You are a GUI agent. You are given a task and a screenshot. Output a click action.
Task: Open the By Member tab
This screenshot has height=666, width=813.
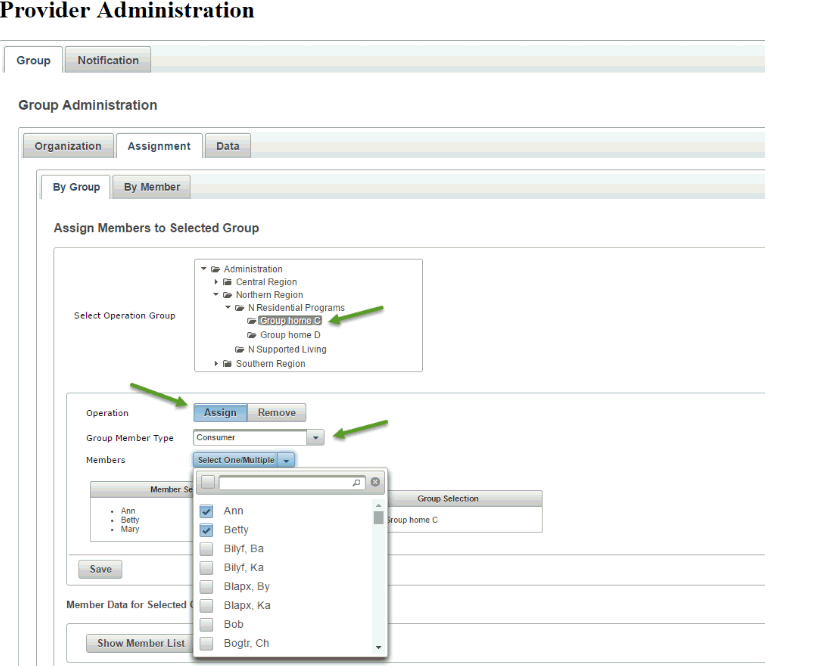[152, 187]
